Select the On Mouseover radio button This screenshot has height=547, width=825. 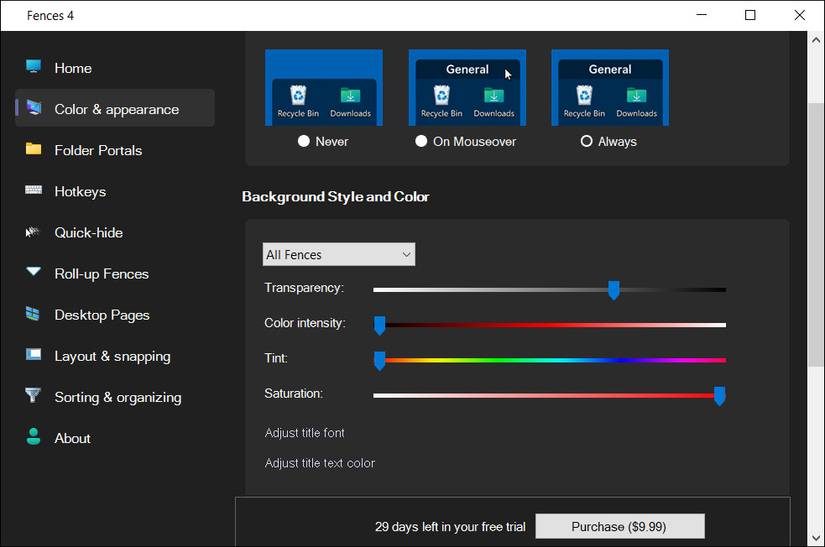[x=421, y=142]
